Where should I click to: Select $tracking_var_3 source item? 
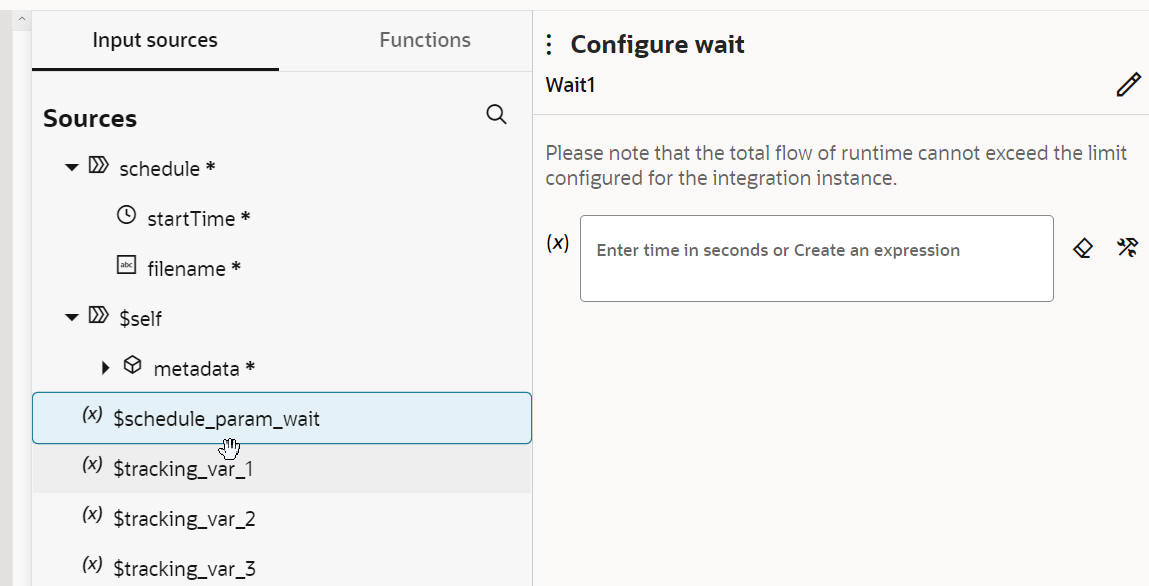click(x=185, y=568)
